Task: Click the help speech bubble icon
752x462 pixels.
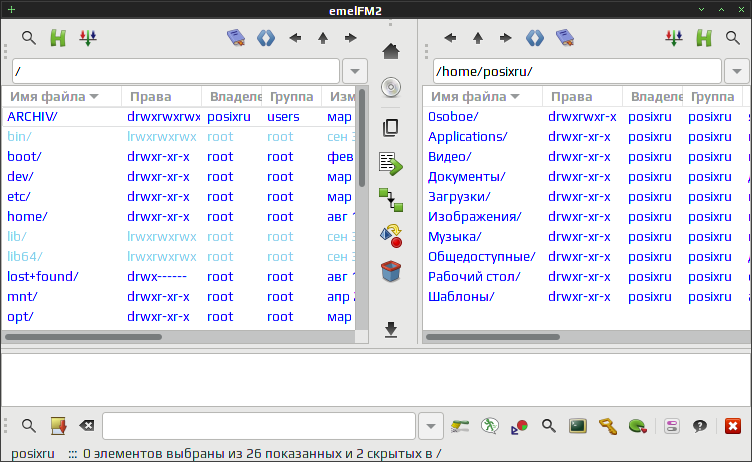Action: (x=700, y=426)
